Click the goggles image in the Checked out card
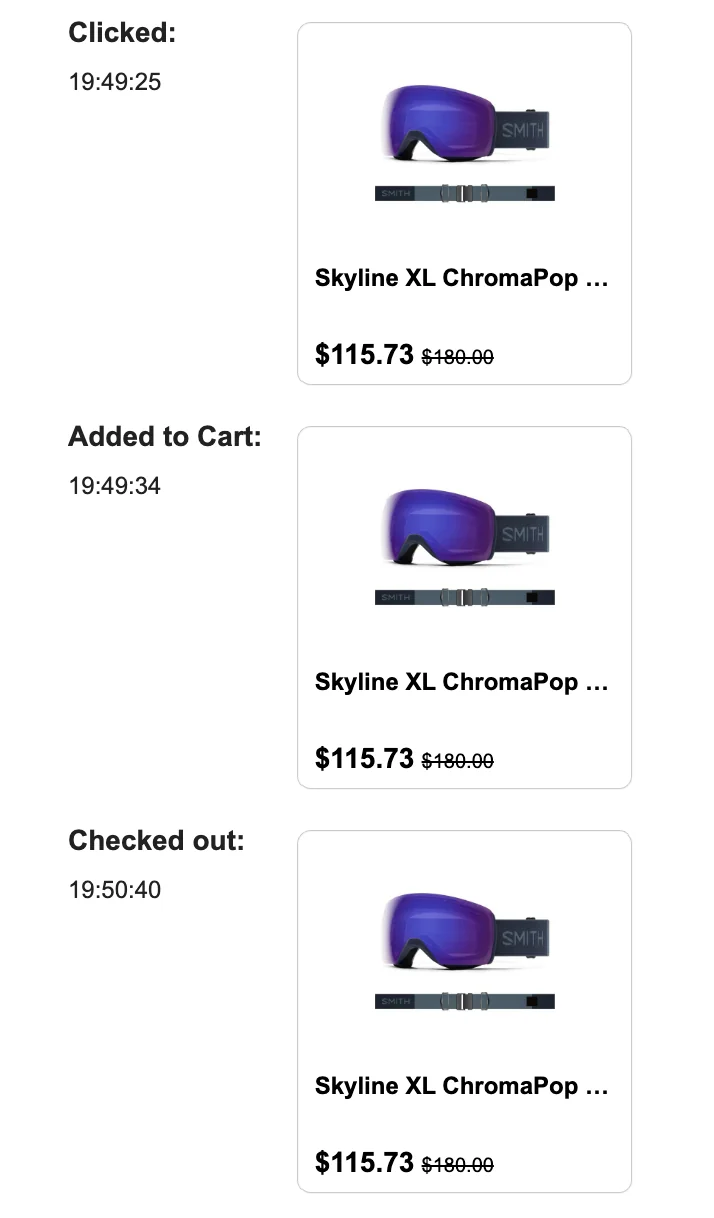This screenshot has height=1218, width=714. coord(465,934)
